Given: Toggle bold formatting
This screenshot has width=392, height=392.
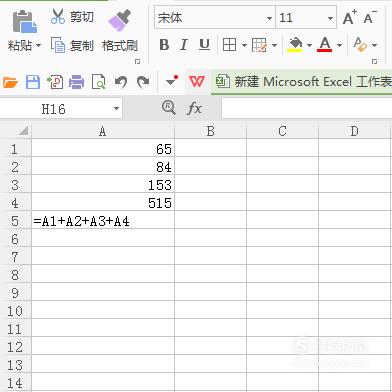Looking at the screenshot, I should tap(164, 45).
